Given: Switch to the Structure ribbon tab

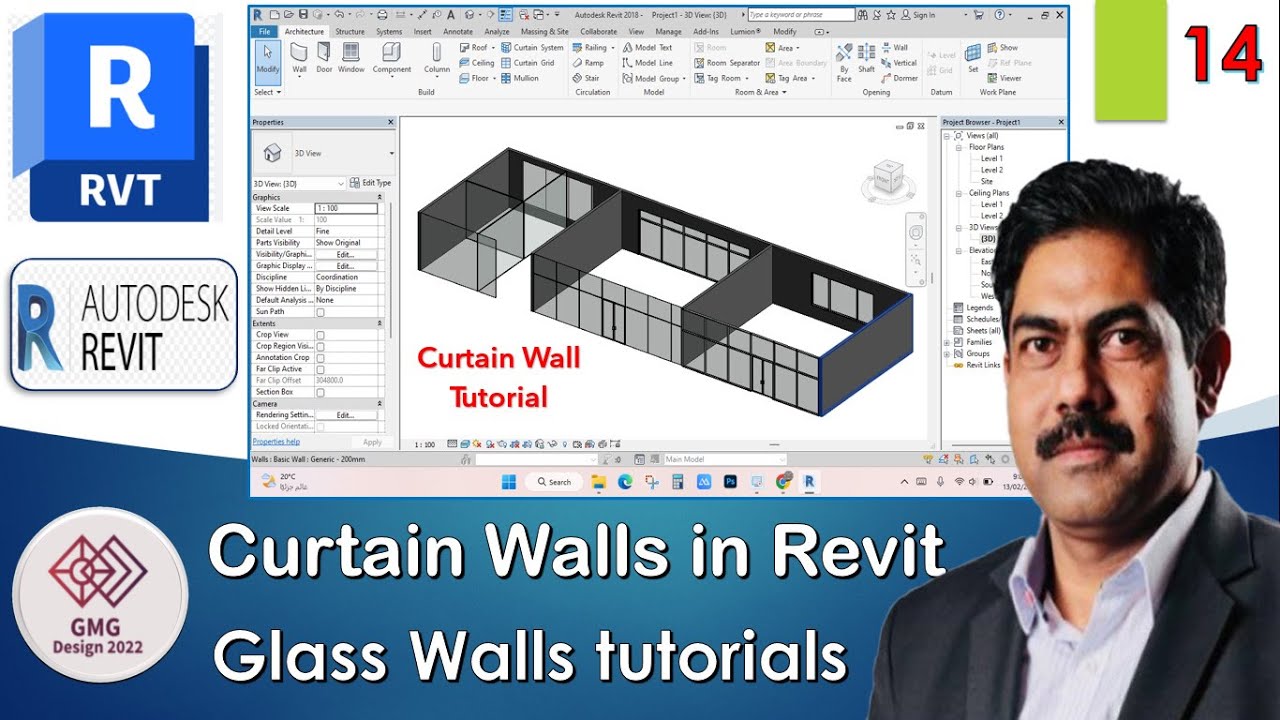Looking at the screenshot, I should [x=350, y=31].
